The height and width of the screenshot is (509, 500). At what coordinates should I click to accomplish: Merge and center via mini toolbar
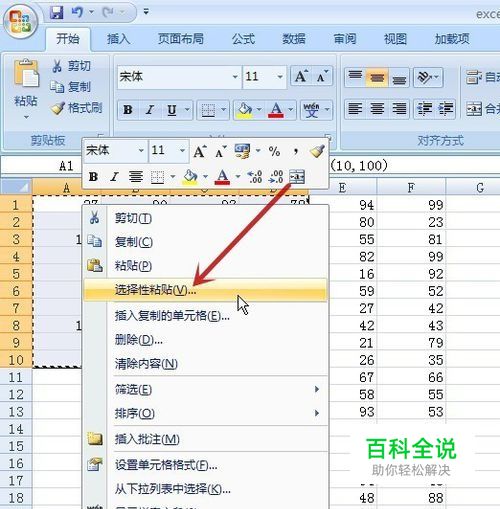[x=297, y=176]
